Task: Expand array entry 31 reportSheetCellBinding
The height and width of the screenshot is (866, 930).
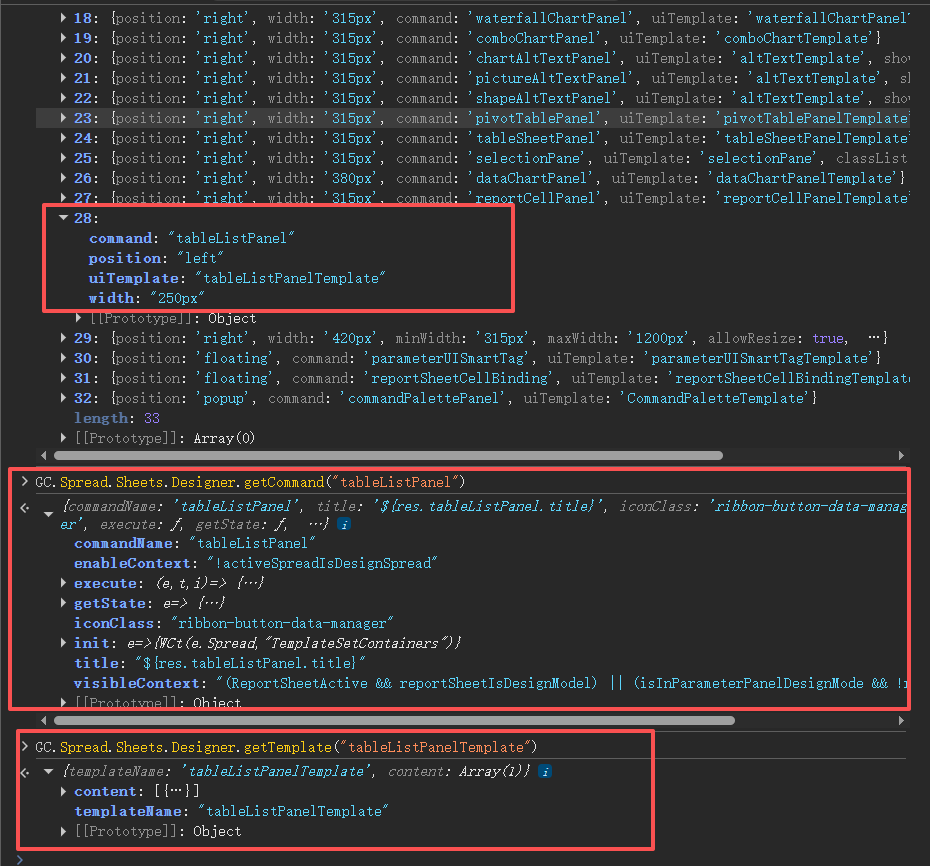Action: (63, 378)
